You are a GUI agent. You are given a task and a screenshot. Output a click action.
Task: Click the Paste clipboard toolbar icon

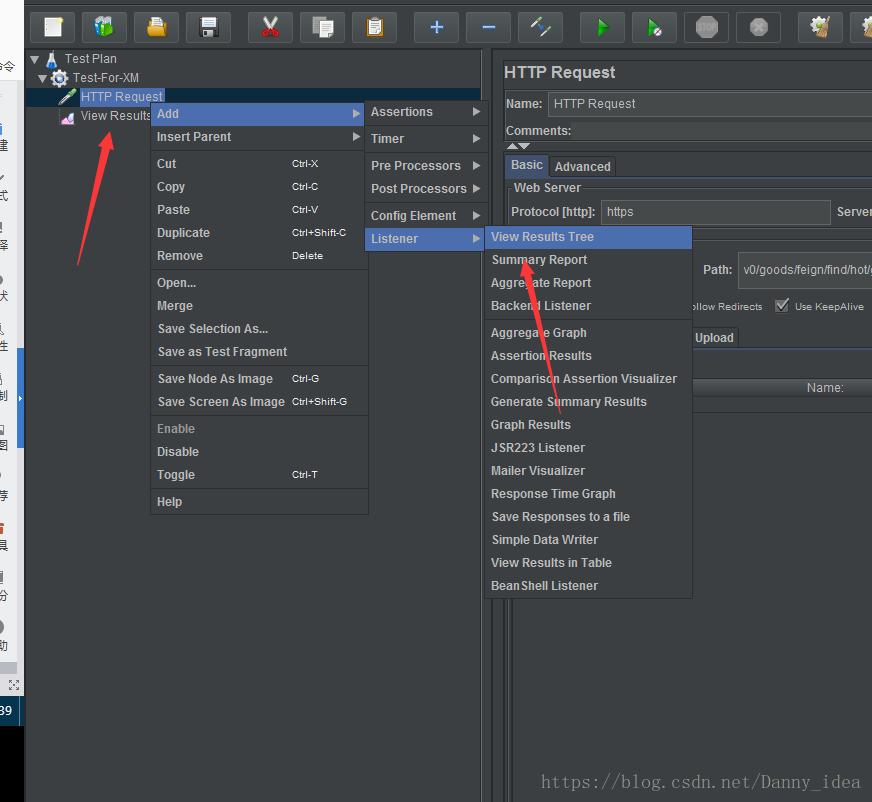[x=374, y=27]
